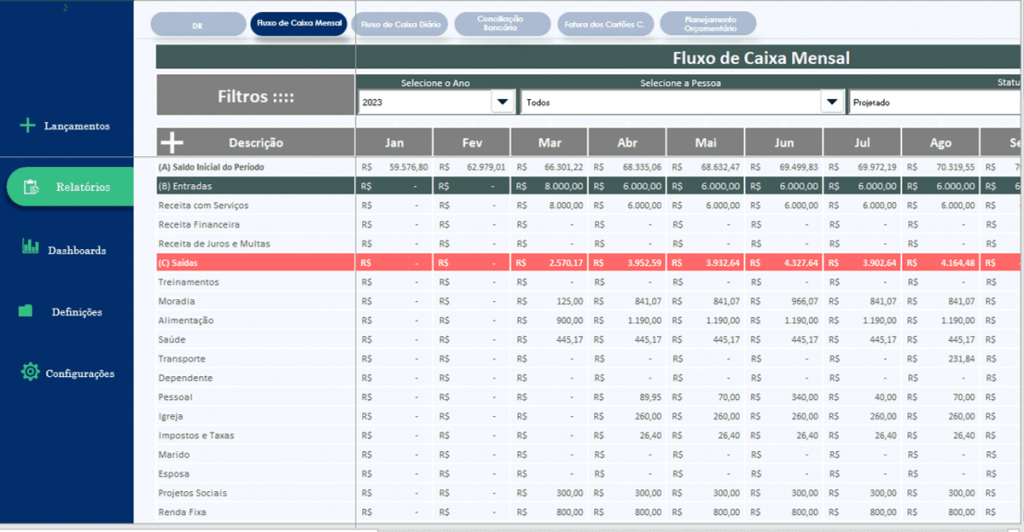Select the Relatórios sidebar button
Image resolution: width=1024 pixels, height=532 pixels.
tap(71, 187)
